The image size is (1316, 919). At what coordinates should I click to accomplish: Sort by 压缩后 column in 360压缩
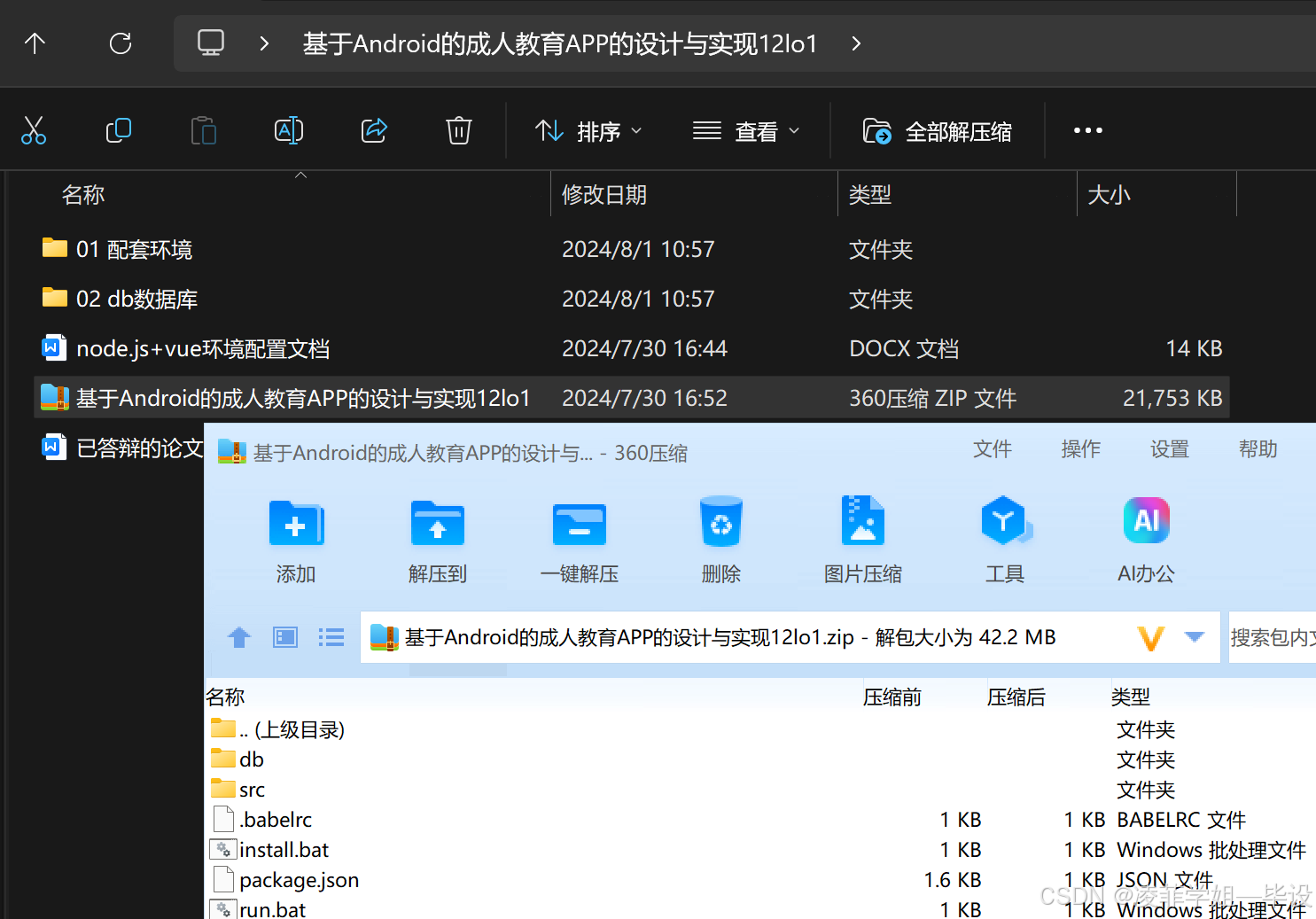(x=1016, y=697)
